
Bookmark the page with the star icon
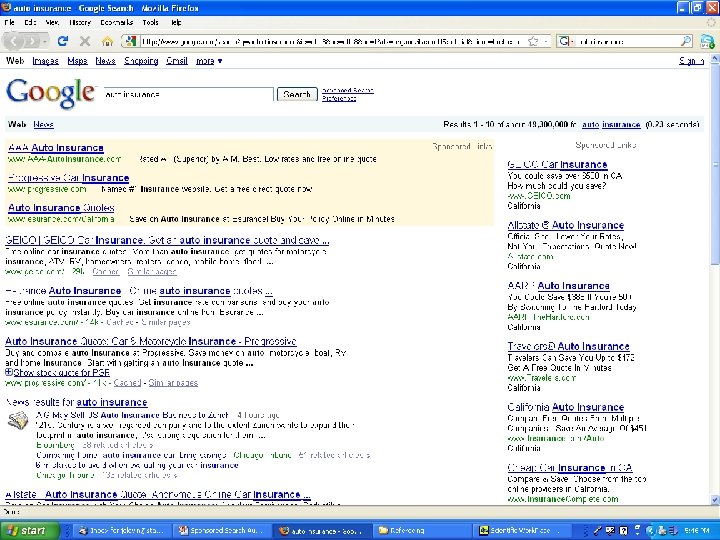[x=533, y=41]
